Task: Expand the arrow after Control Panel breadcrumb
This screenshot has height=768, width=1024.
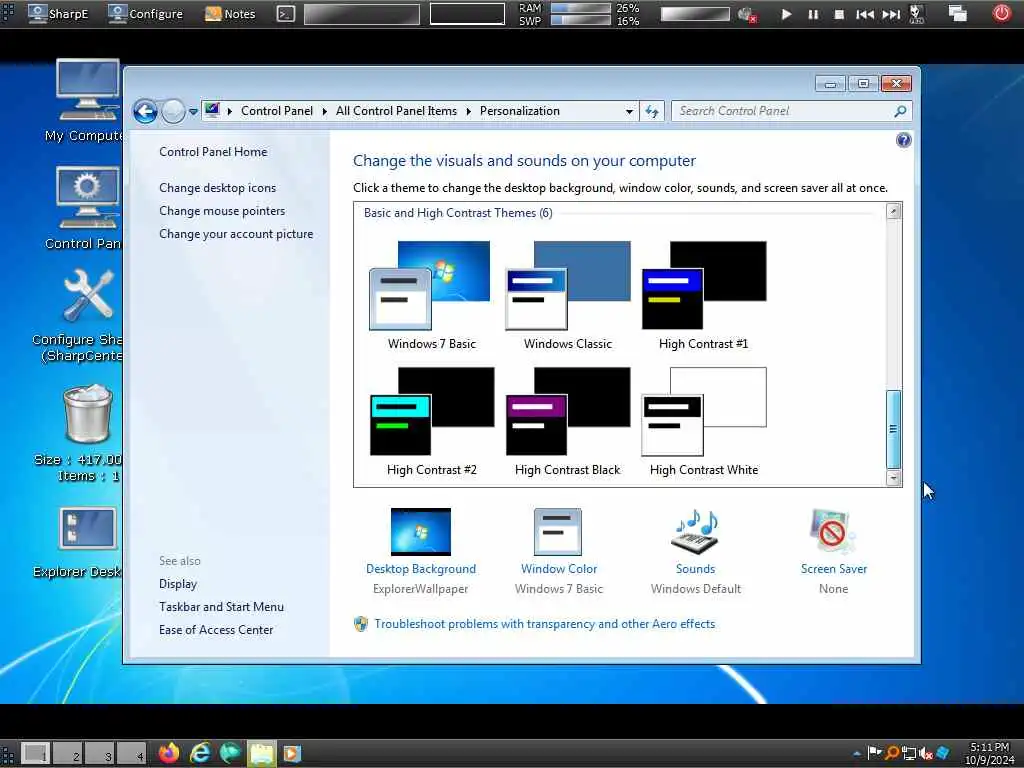Action: click(325, 112)
